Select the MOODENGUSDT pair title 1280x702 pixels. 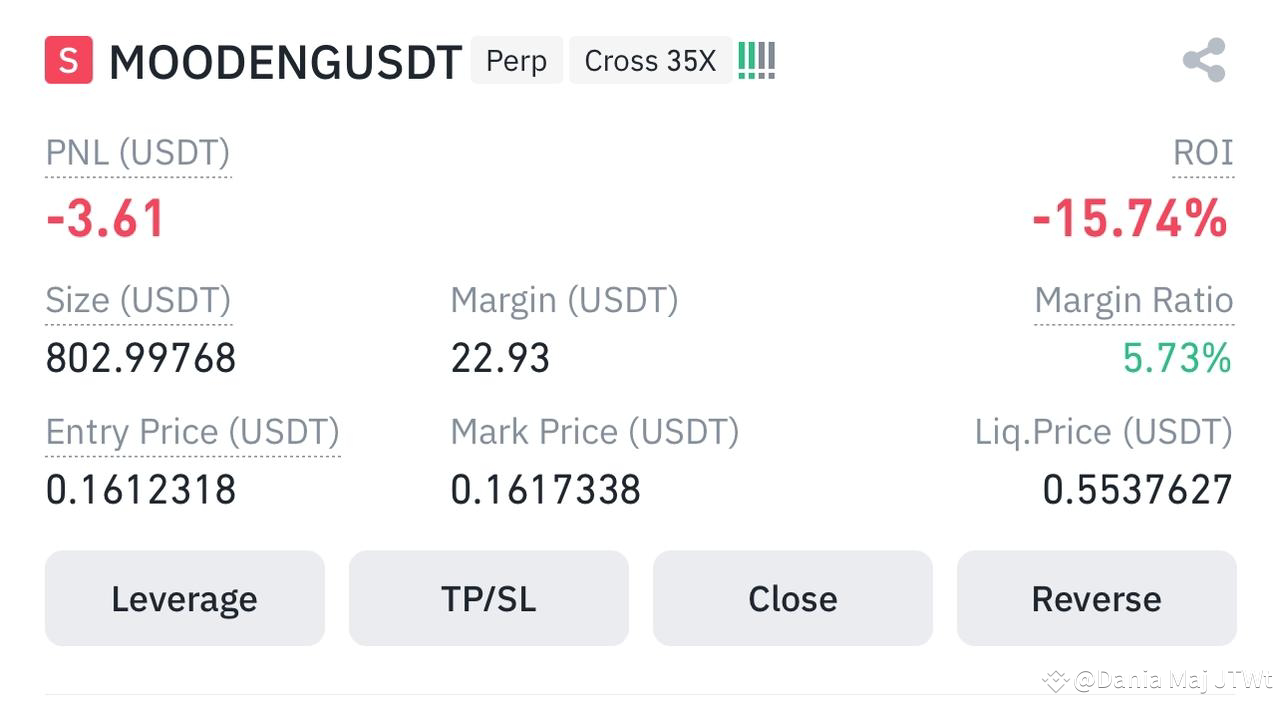click(287, 60)
